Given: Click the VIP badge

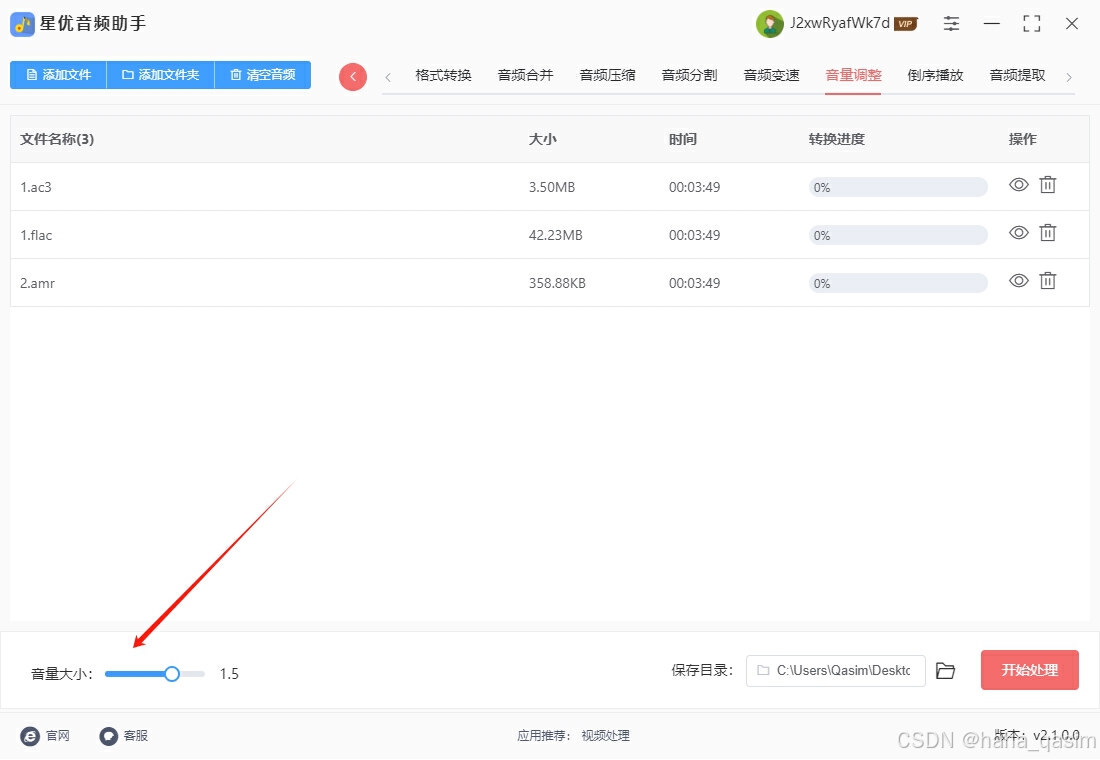Looking at the screenshot, I should (x=906, y=24).
